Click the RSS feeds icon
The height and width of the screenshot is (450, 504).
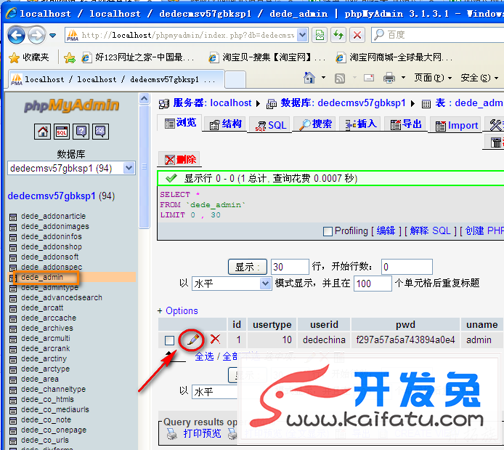click(x=340, y=78)
